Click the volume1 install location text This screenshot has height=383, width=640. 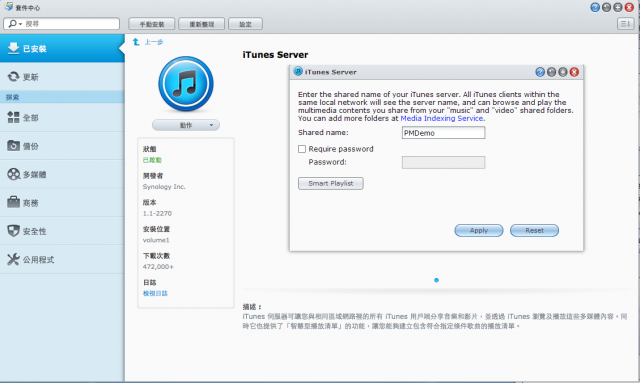(x=156, y=240)
